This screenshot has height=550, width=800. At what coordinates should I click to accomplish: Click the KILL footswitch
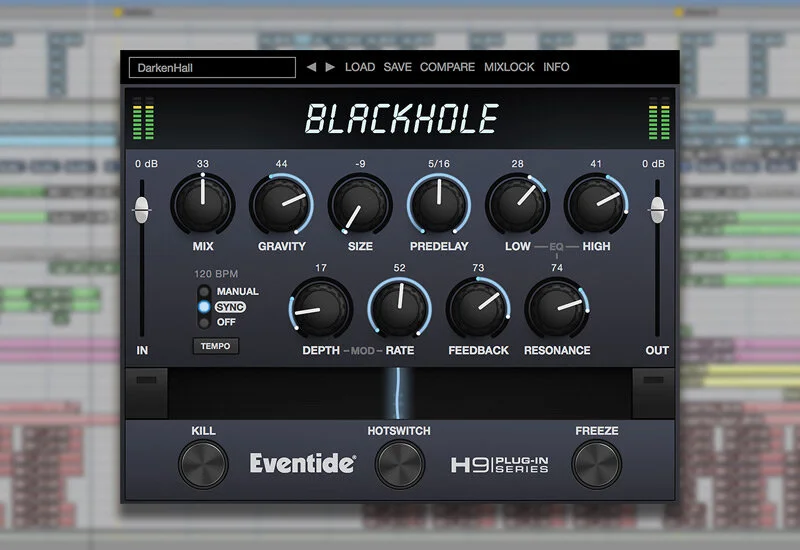203,464
